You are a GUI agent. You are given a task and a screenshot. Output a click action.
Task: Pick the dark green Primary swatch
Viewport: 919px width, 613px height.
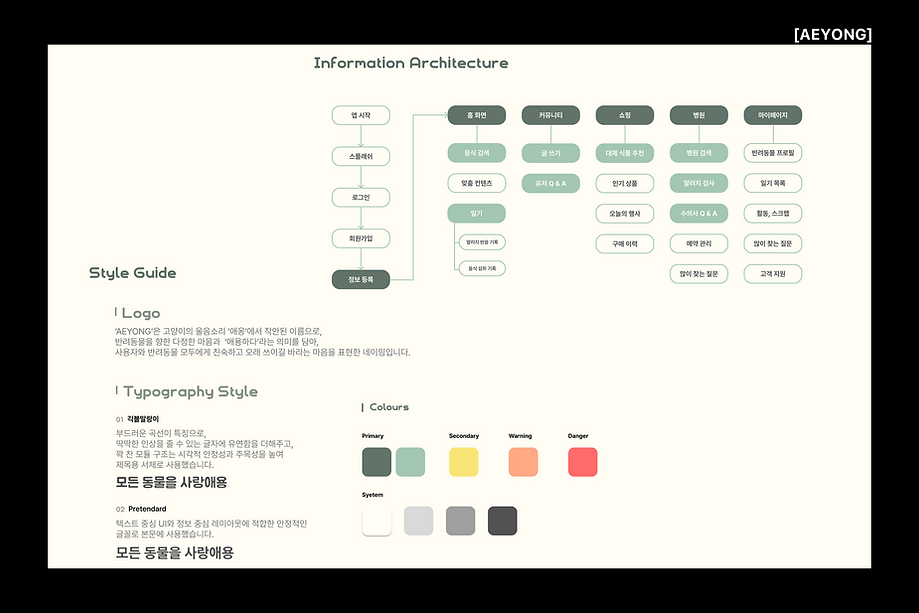point(376,462)
